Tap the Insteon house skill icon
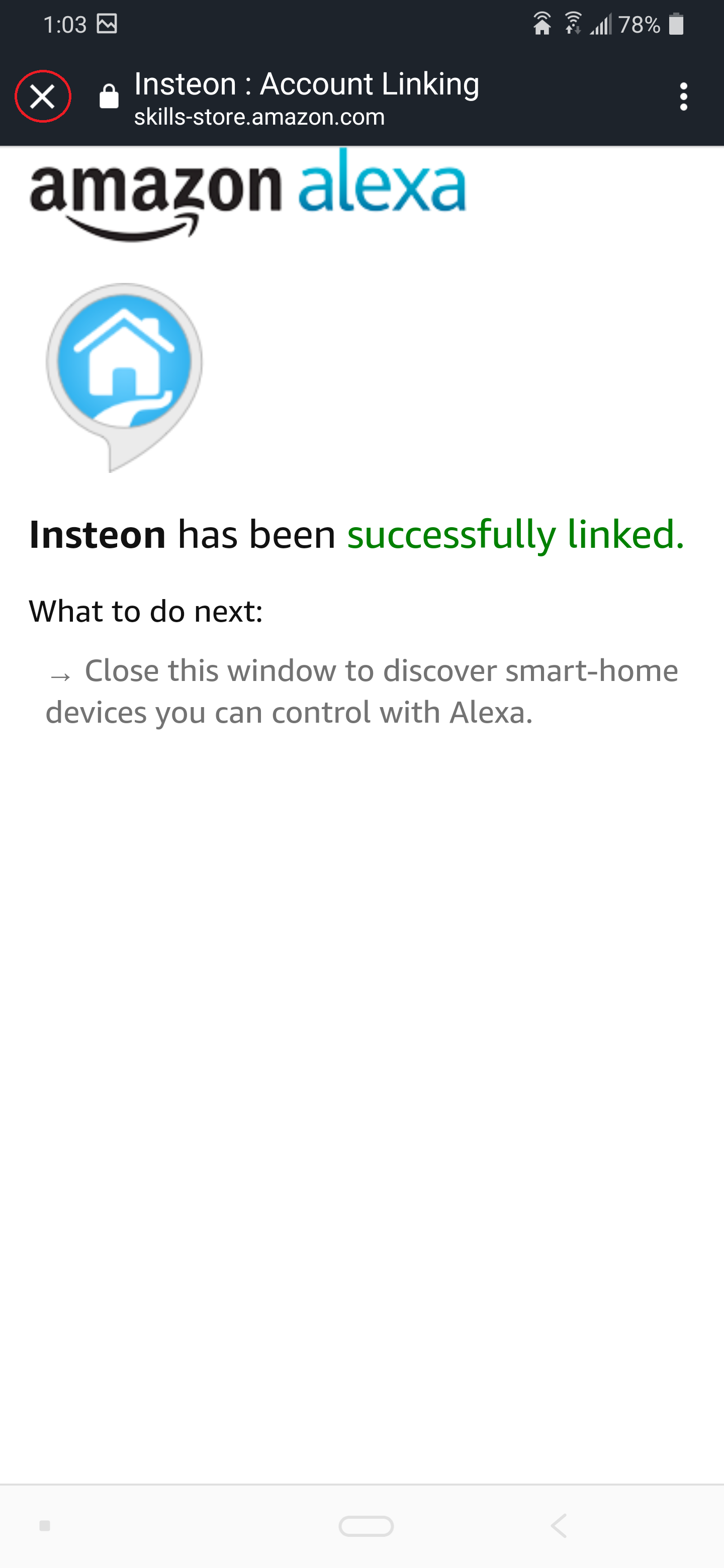The image size is (724, 1568). pyautogui.click(x=124, y=377)
